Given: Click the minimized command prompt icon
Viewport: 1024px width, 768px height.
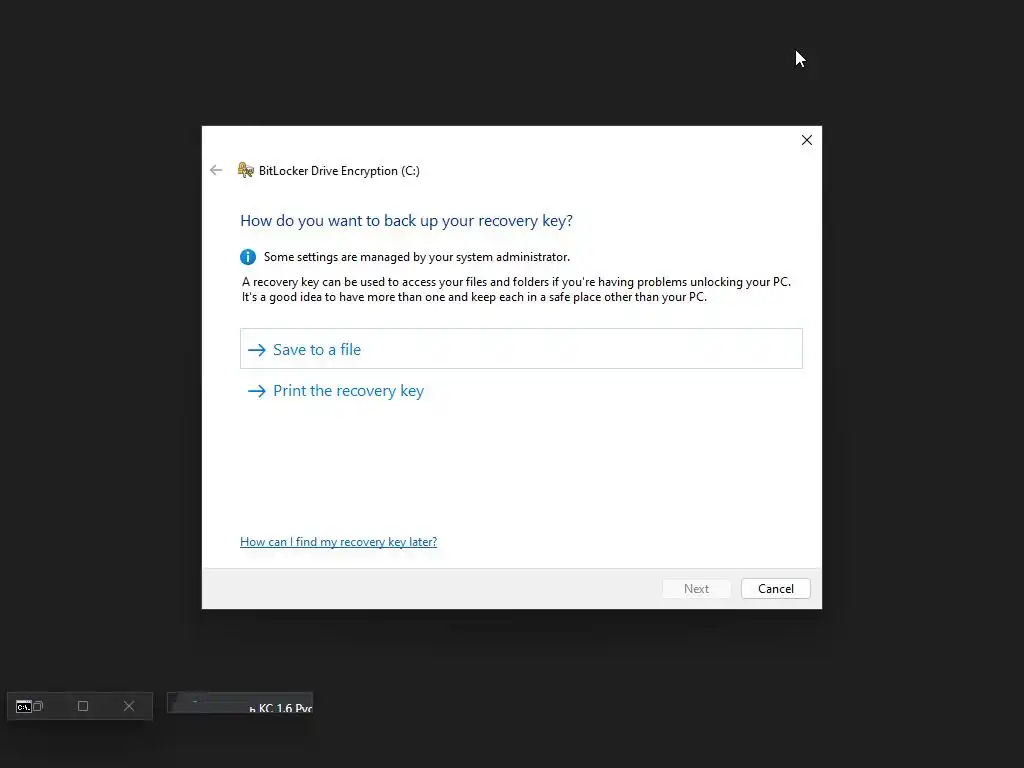Looking at the screenshot, I should point(24,707).
